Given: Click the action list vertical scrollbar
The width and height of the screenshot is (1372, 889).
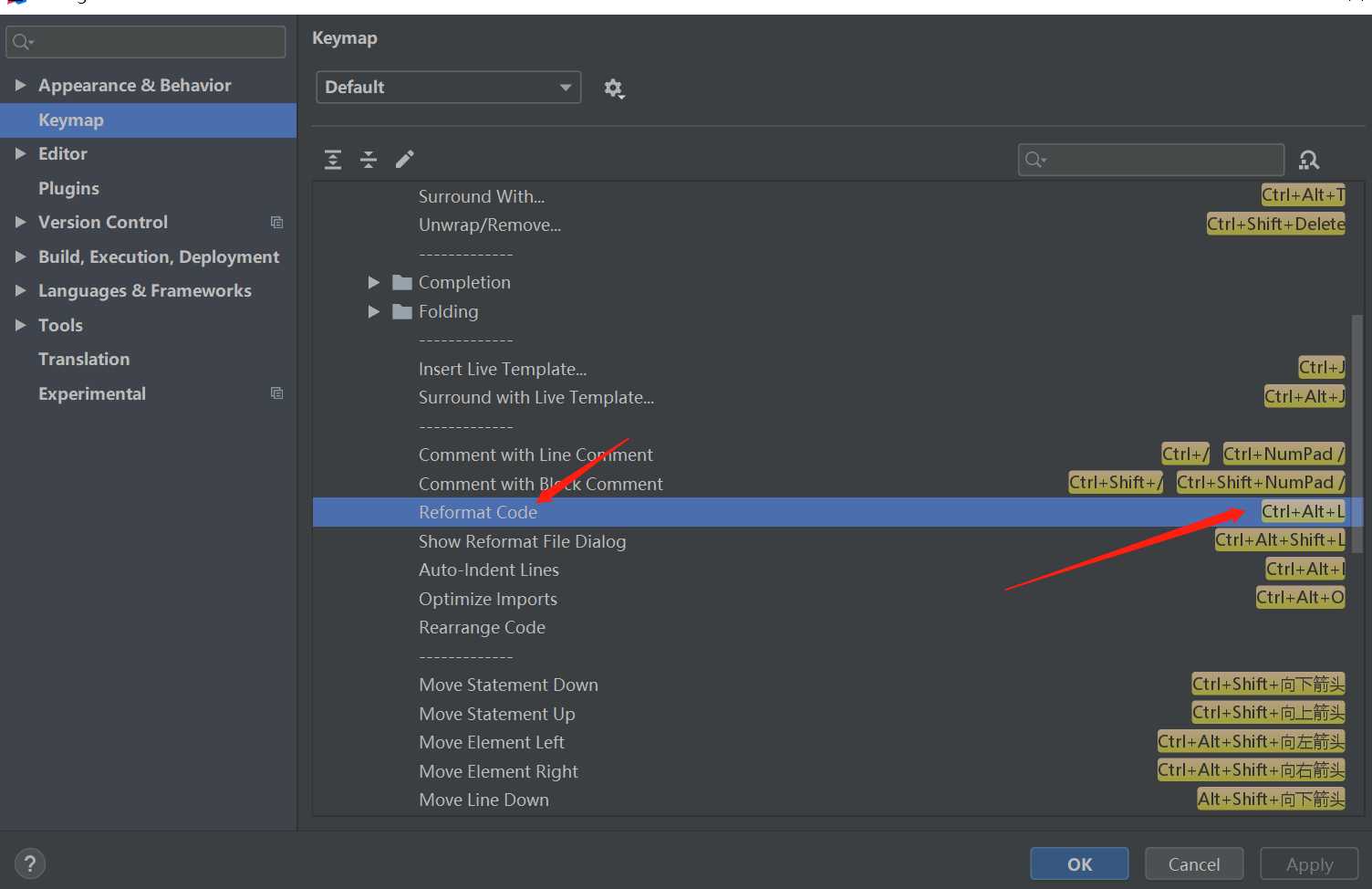Looking at the screenshot, I should tap(1356, 434).
